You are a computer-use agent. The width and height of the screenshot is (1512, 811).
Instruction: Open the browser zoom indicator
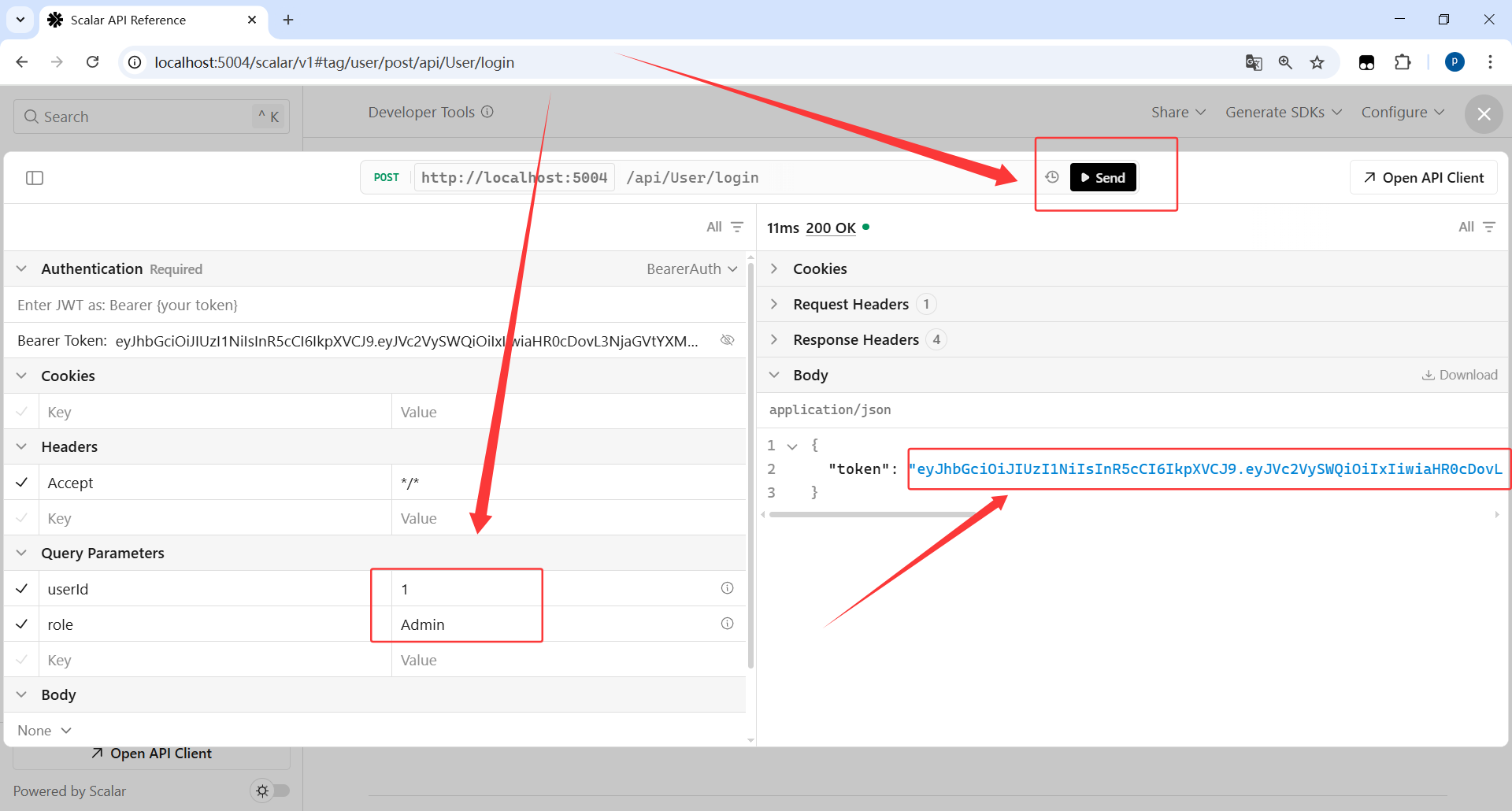(x=1285, y=62)
